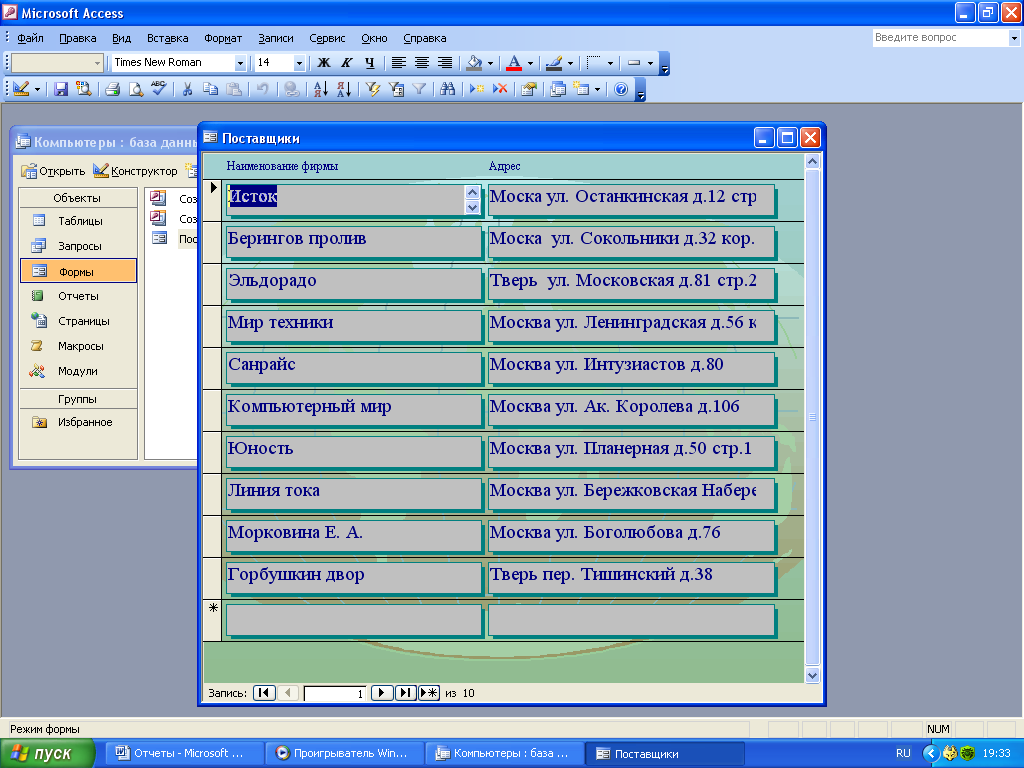Click the Undo icon
1024x768 pixels.
tap(262, 89)
